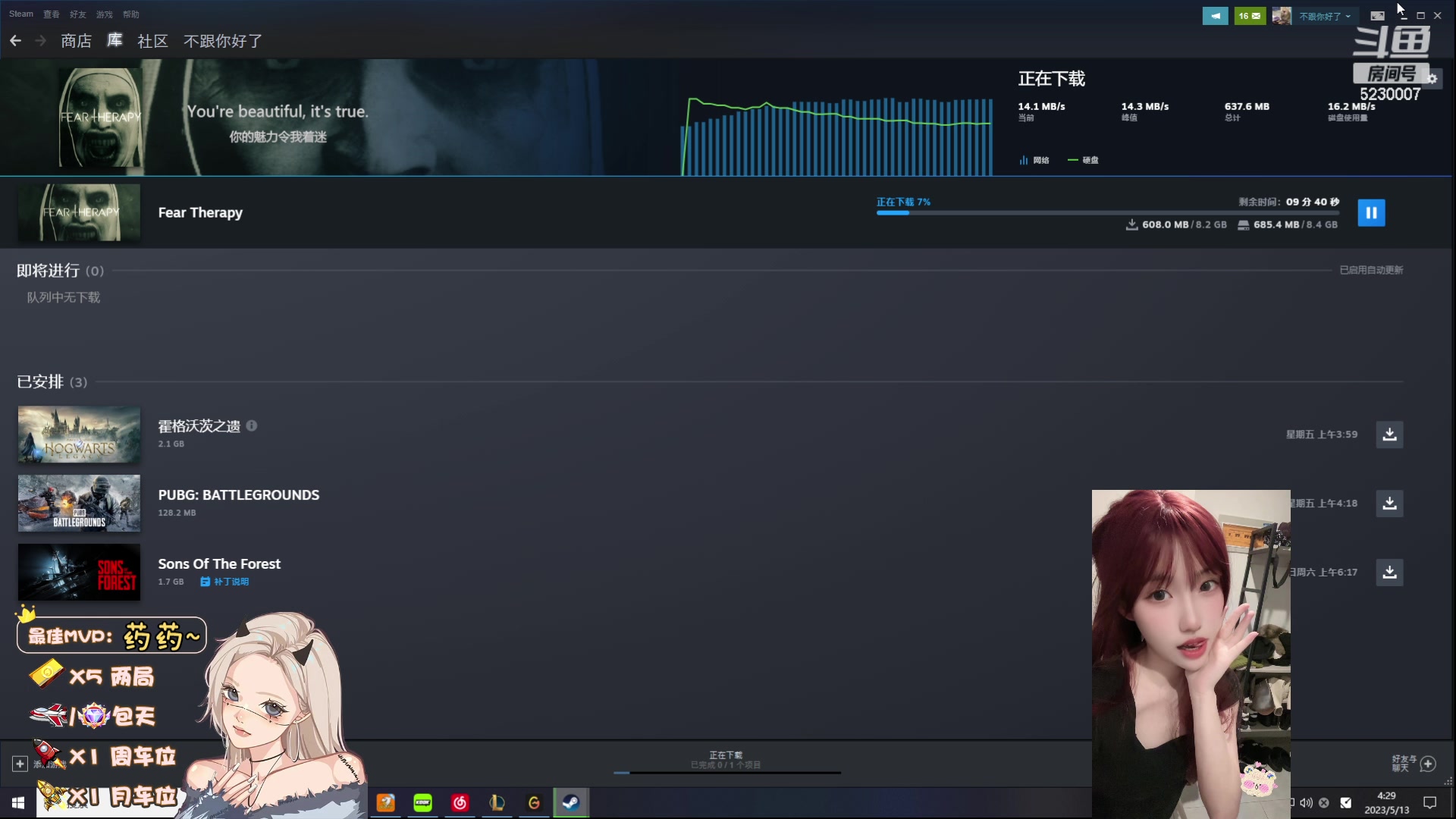Click the security shield tray icon
This screenshot has height=819, width=1456.
[x=1346, y=802]
